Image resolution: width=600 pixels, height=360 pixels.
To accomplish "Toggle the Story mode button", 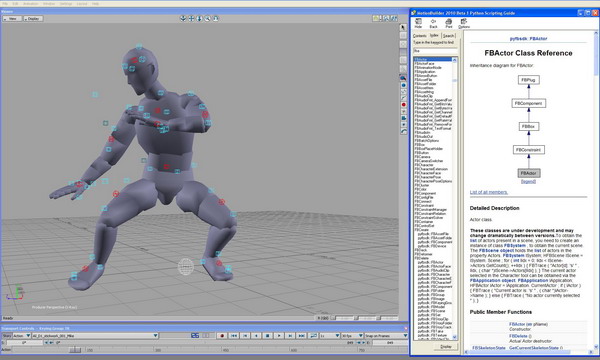I will coord(7,336).
